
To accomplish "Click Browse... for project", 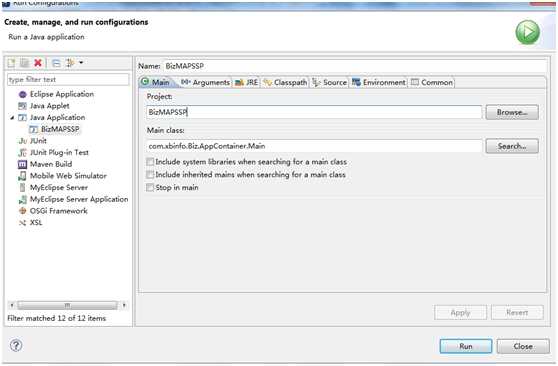I will pyautogui.click(x=512, y=112).
